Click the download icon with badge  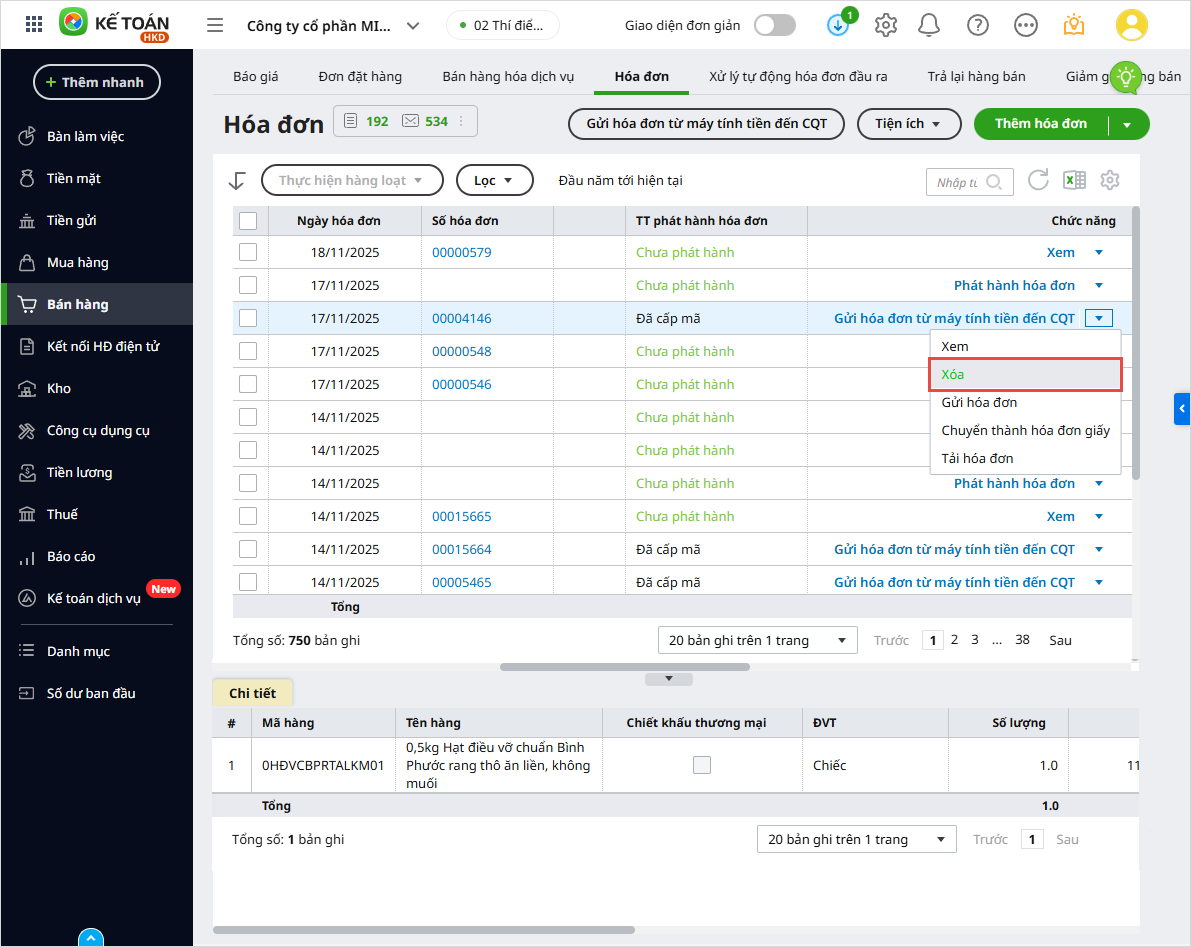coord(838,25)
